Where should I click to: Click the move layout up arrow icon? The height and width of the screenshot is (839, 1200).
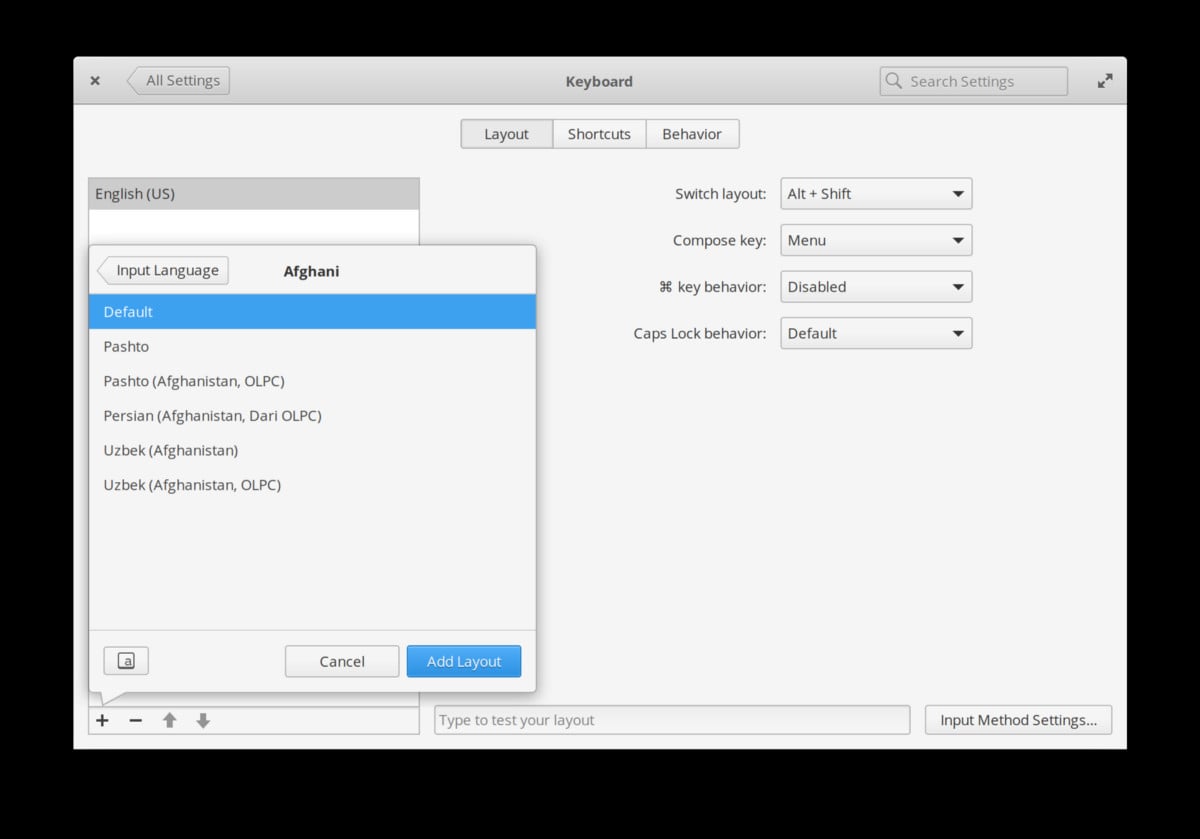click(x=169, y=720)
